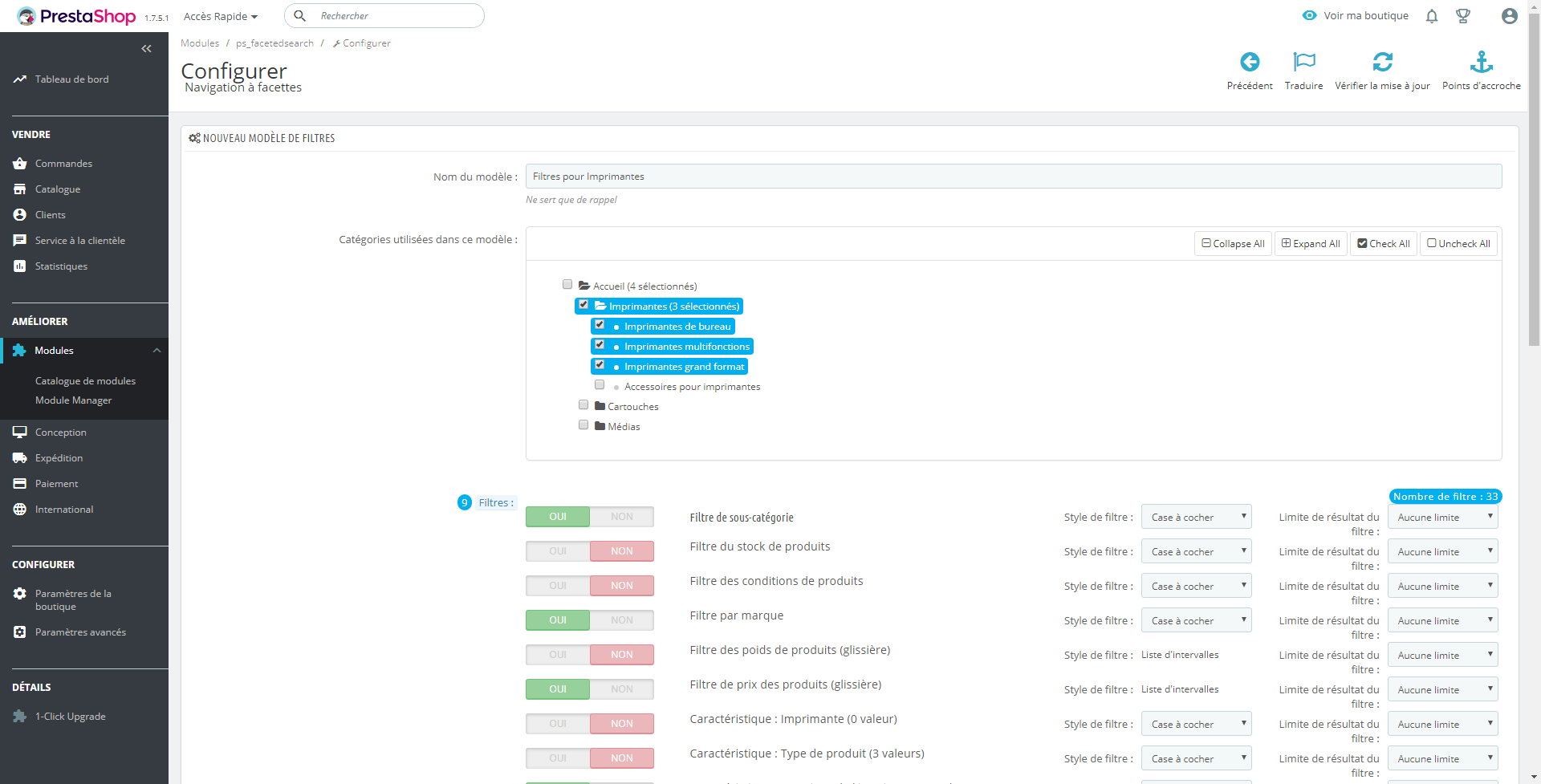This screenshot has width=1541, height=784.
Task: Open style dropdown for Filtre de sous-catégorie
Action: (1197, 518)
